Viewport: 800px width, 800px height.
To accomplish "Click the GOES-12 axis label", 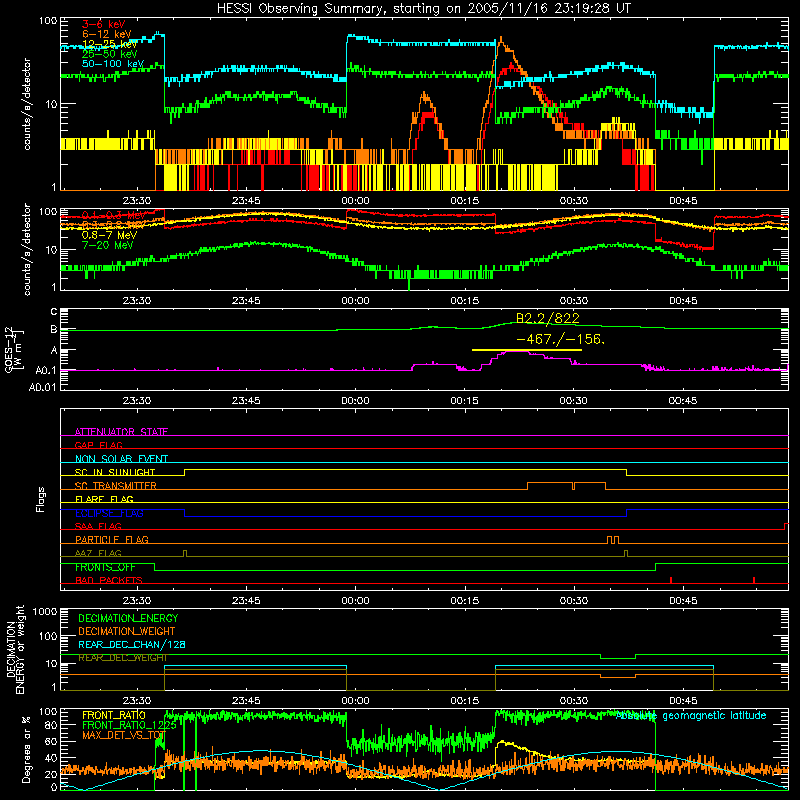I will tap(14, 349).
